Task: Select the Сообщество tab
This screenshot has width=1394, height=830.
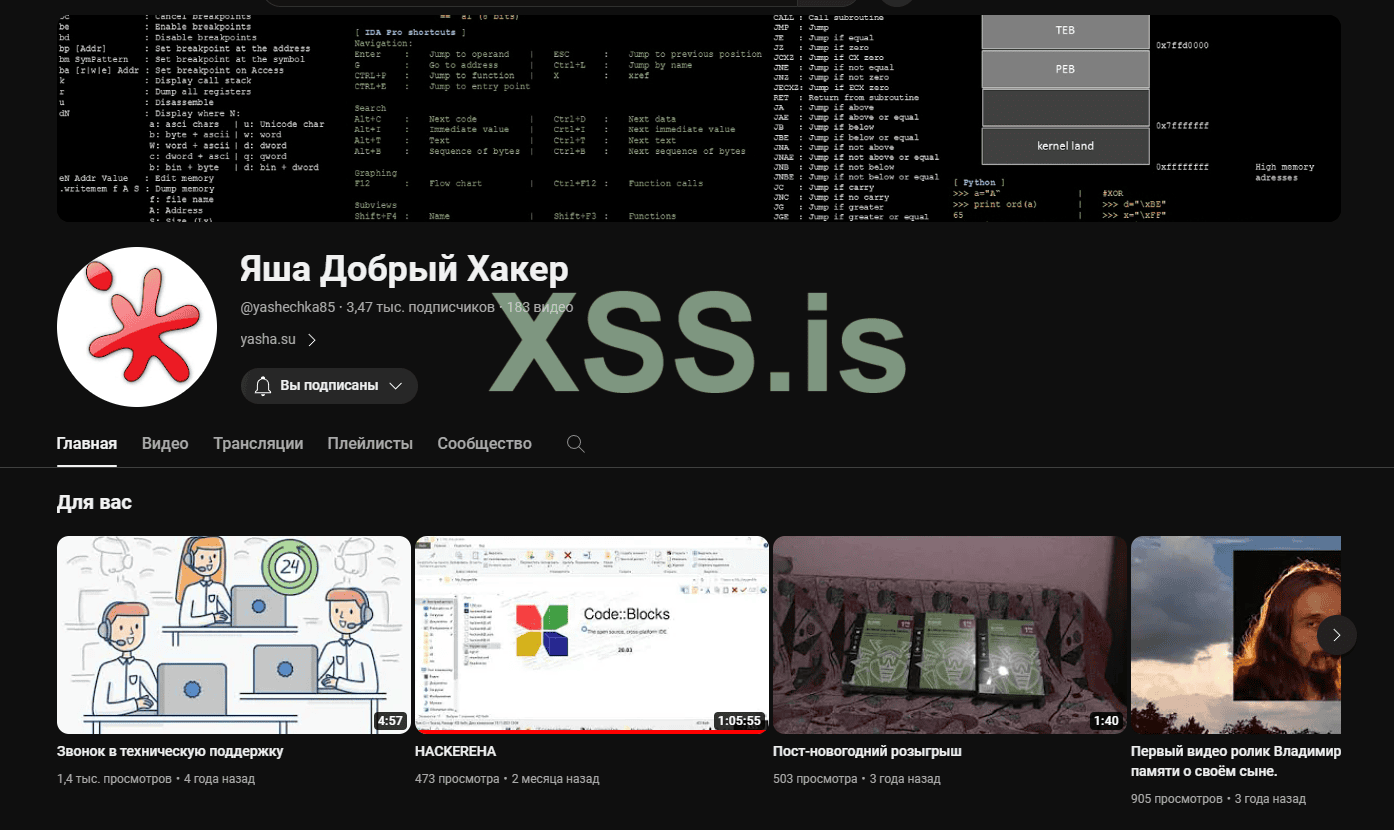Action: point(484,443)
